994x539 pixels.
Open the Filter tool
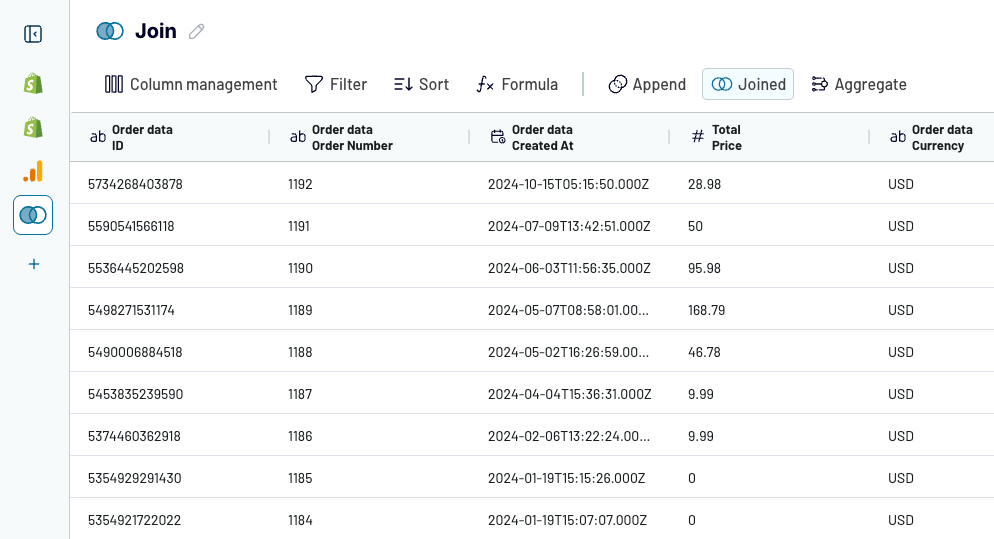(x=336, y=84)
